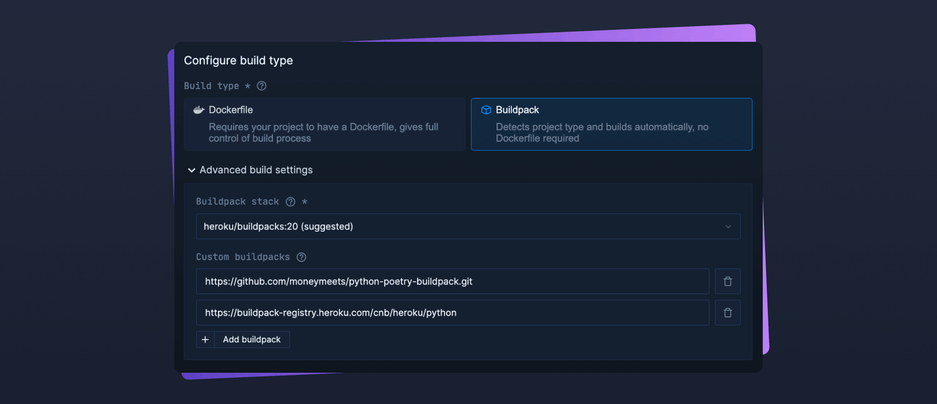The width and height of the screenshot is (937, 404).
Task: Delete the heroku/python buildpack entry
Action: tap(727, 312)
